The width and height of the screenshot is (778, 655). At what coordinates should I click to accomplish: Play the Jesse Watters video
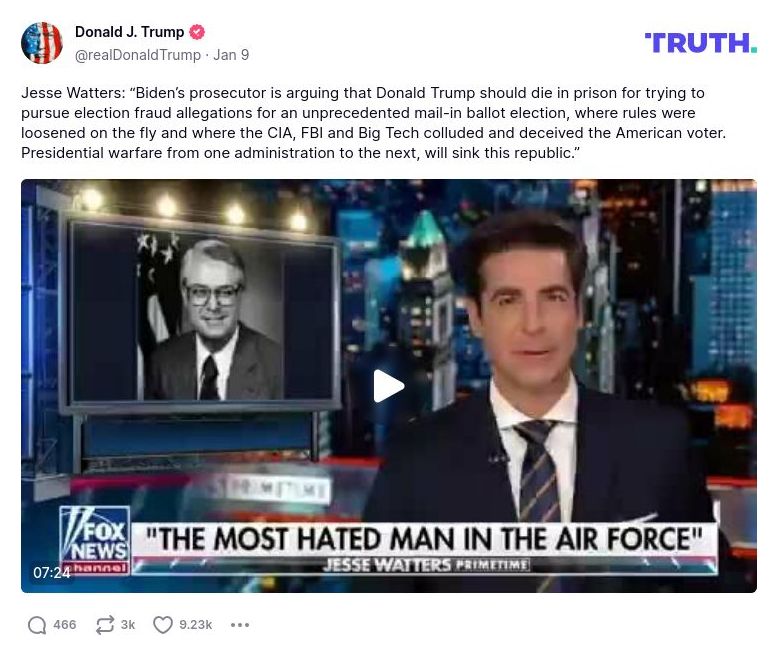pos(389,386)
